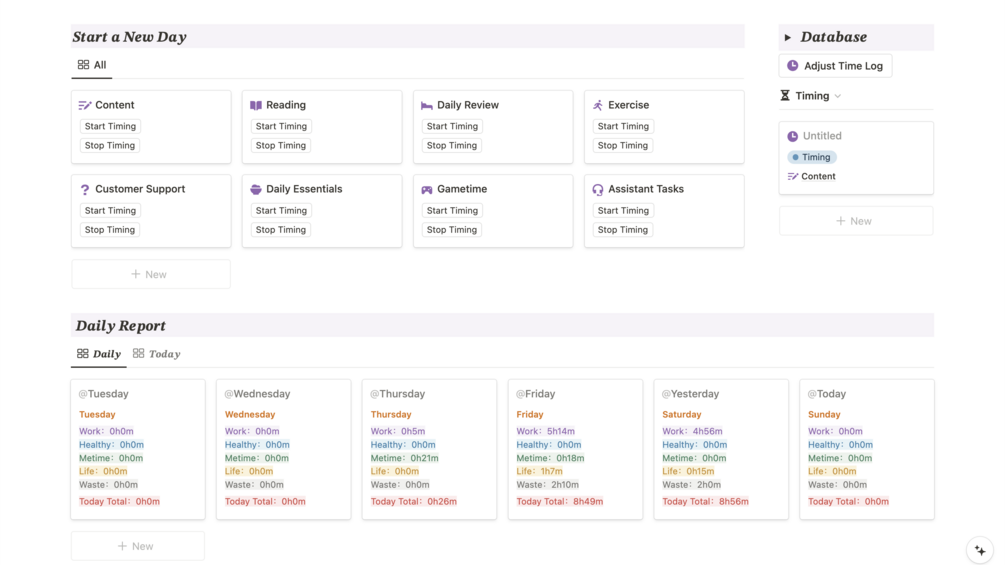Click the Daily Review bed icon

[x=427, y=105]
